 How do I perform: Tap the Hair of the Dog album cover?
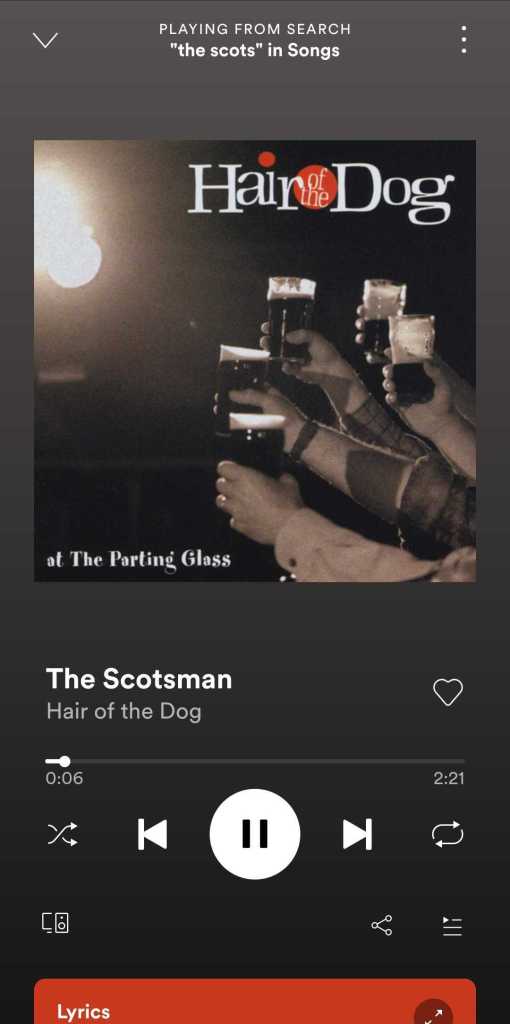point(255,360)
